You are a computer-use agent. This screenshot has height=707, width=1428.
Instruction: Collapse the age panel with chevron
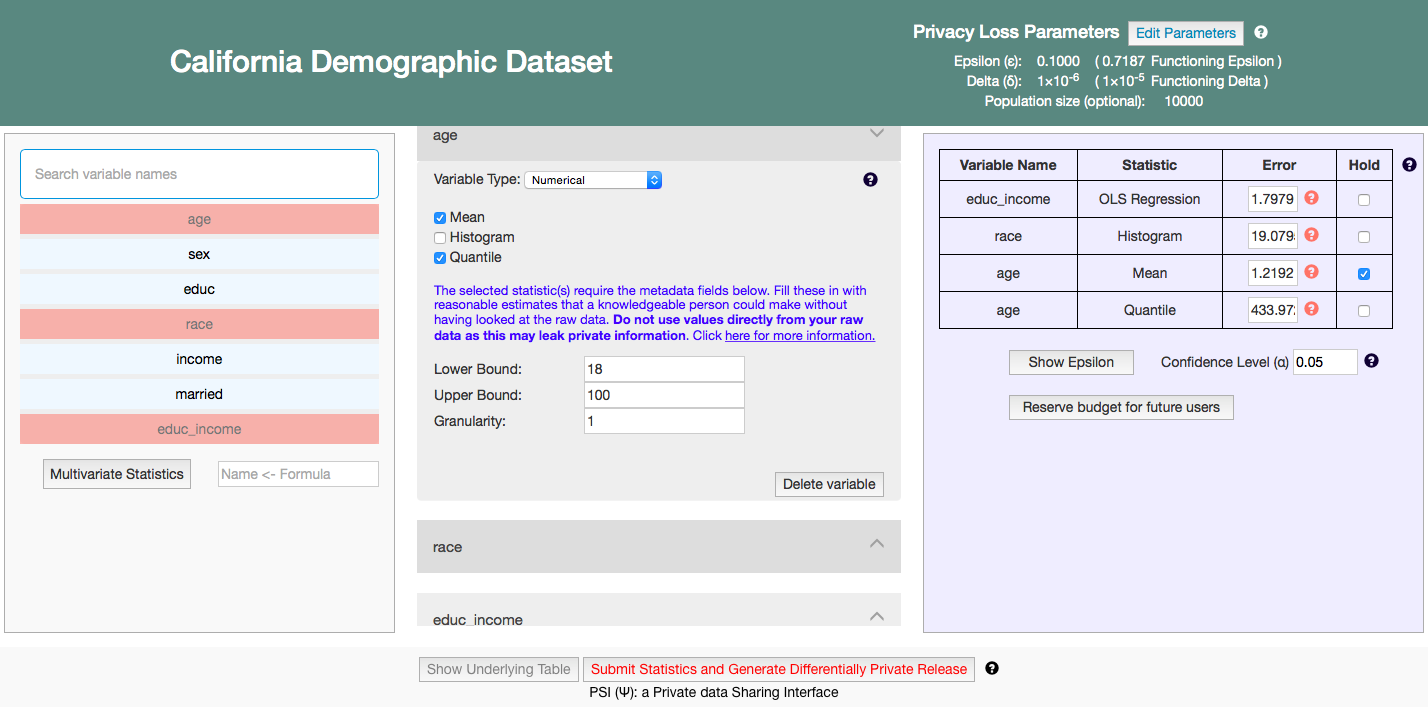(x=877, y=134)
